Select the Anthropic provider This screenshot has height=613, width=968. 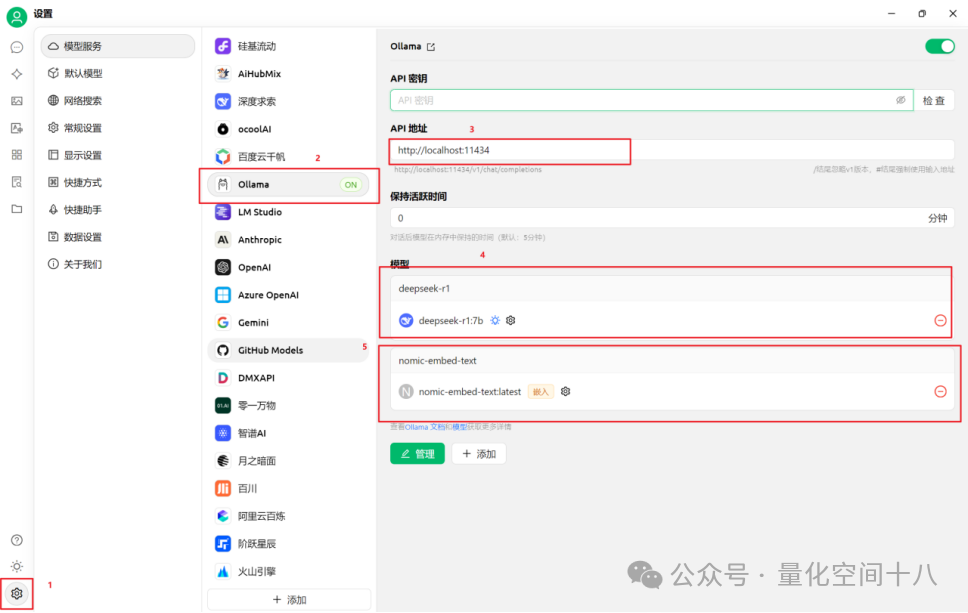point(288,240)
